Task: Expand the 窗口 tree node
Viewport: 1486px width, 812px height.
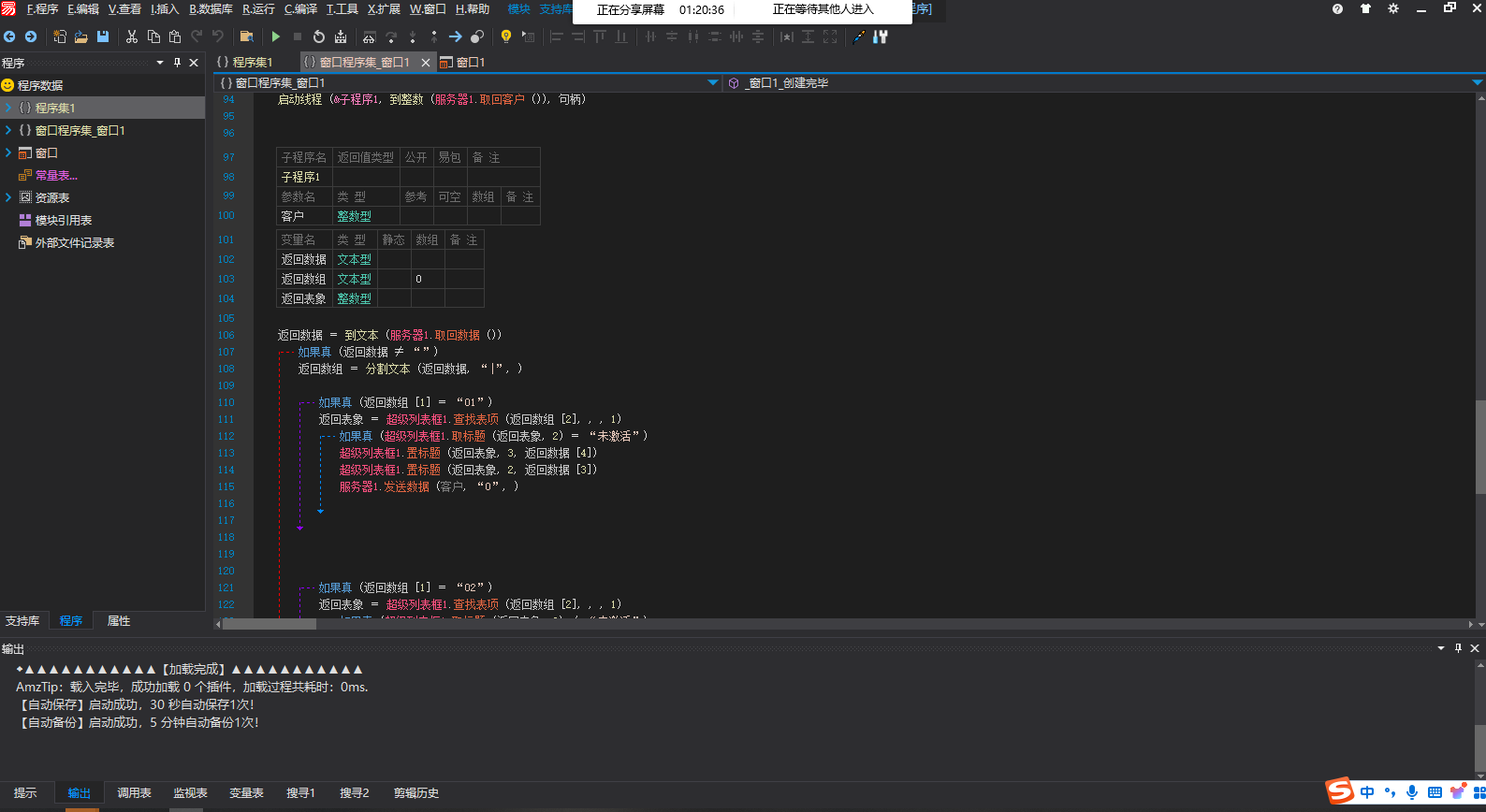Action: (x=8, y=152)
